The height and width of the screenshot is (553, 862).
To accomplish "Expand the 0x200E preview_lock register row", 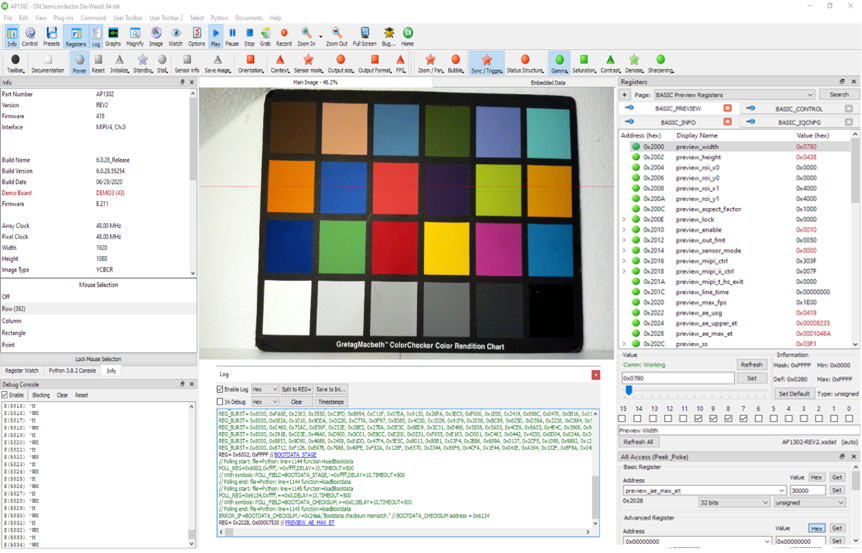I will (624, 219).
